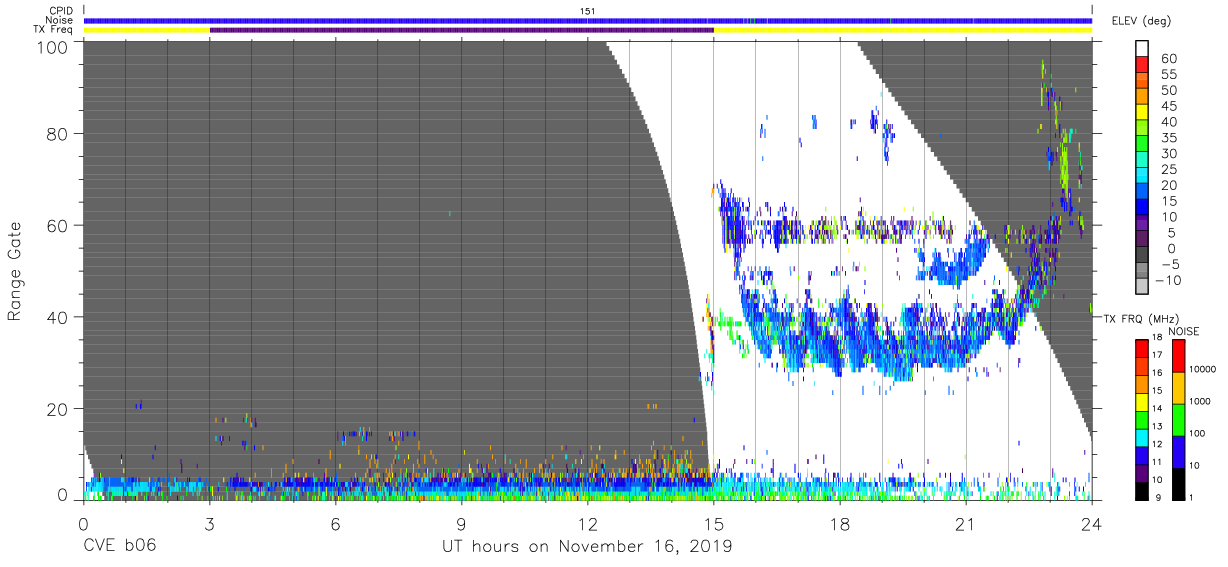
Task: Click the x-axis hour label '6'
Action: pos(336,525)
